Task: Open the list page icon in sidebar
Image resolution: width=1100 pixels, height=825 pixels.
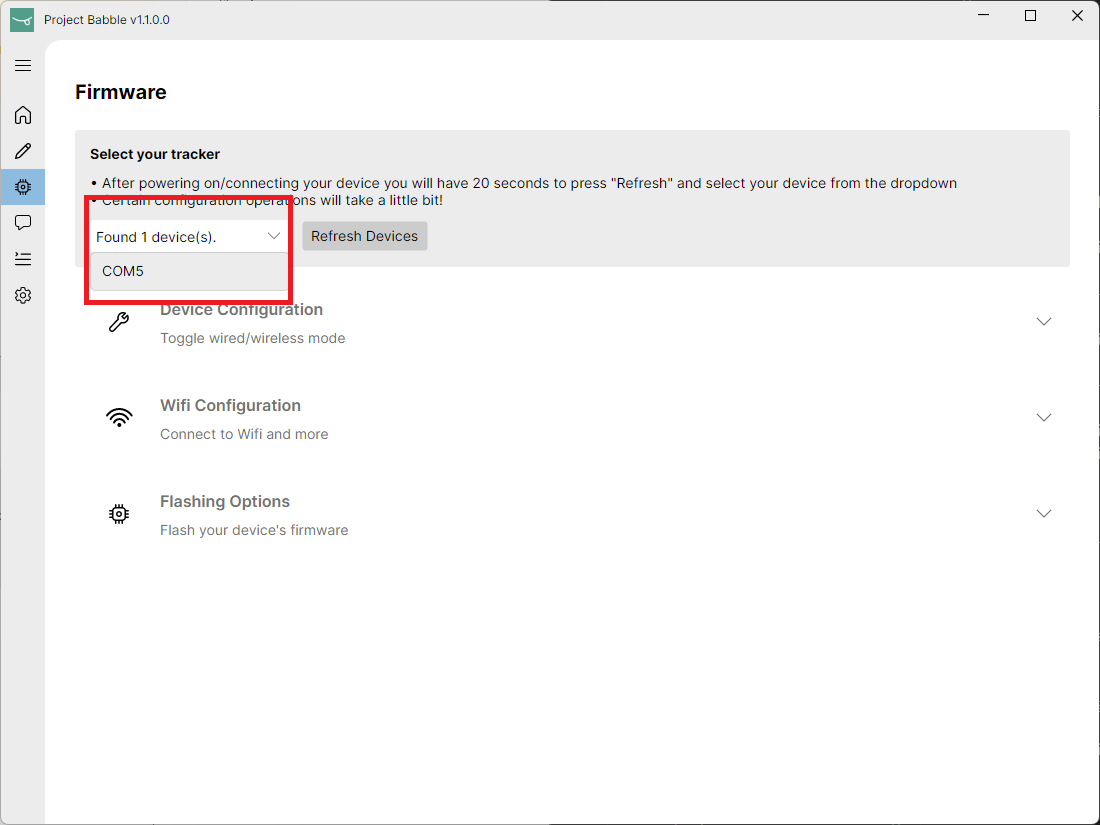Action: coord(22,259)
